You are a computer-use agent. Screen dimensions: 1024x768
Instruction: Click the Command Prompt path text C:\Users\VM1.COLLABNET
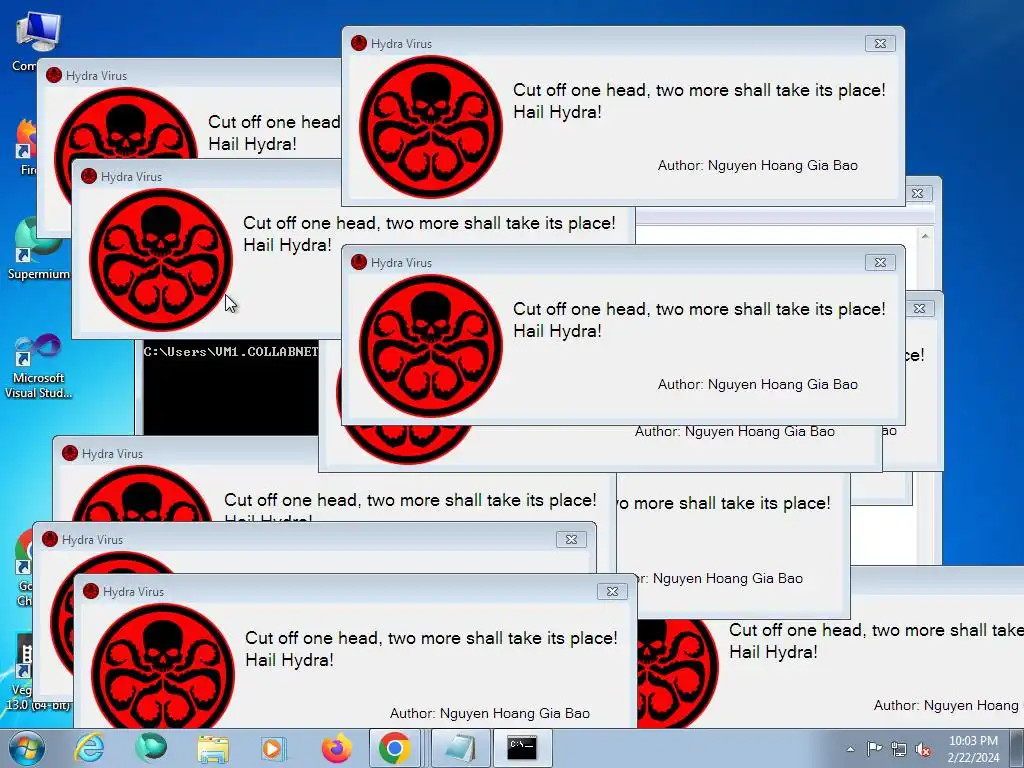(231, 352)
